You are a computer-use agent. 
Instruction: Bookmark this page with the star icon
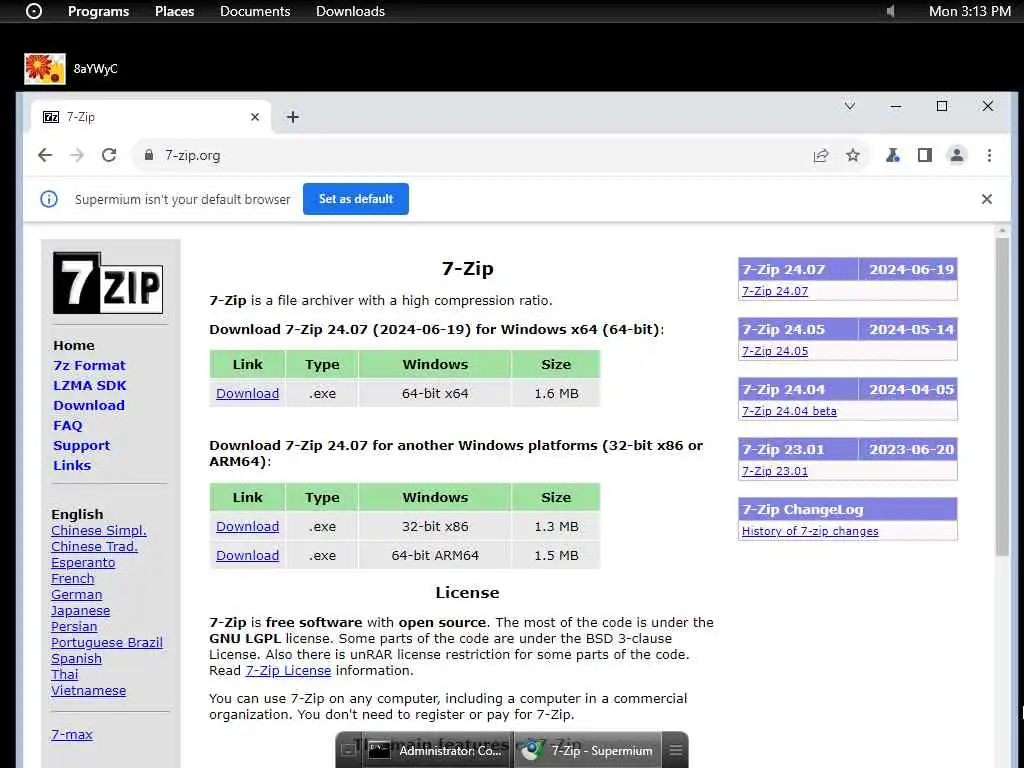tap(853, 155)
